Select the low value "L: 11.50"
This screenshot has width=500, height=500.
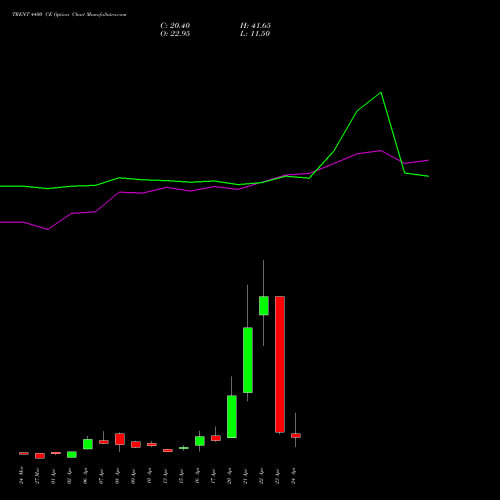click(x=255, y=34)
